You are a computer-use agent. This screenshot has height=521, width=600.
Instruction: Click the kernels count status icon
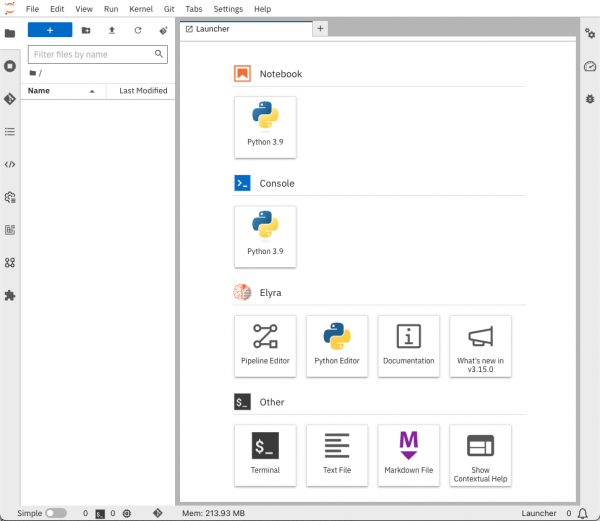click(x=127, y=513)
